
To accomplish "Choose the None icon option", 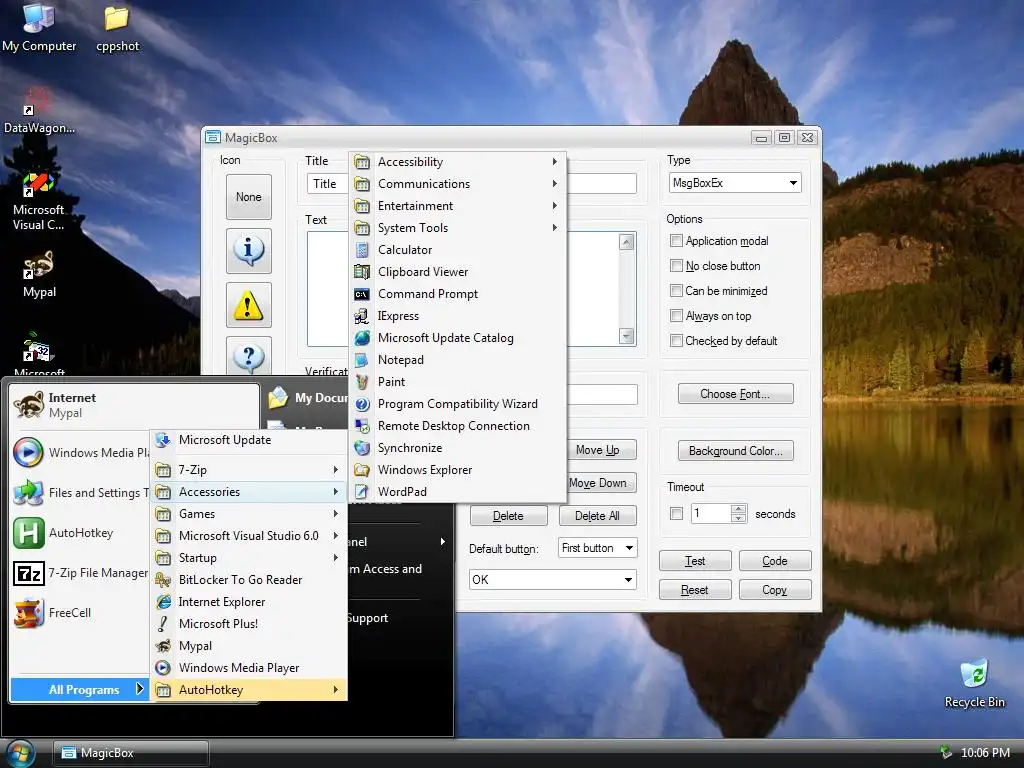I will click(x=249, y=197).
